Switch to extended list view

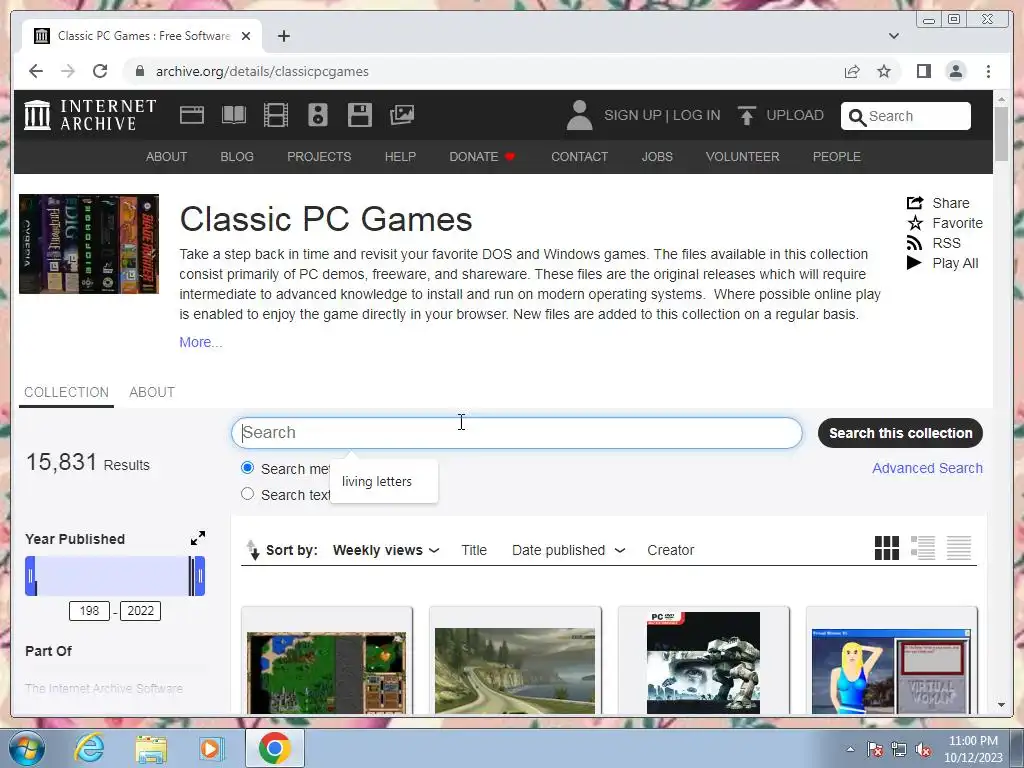923,548
